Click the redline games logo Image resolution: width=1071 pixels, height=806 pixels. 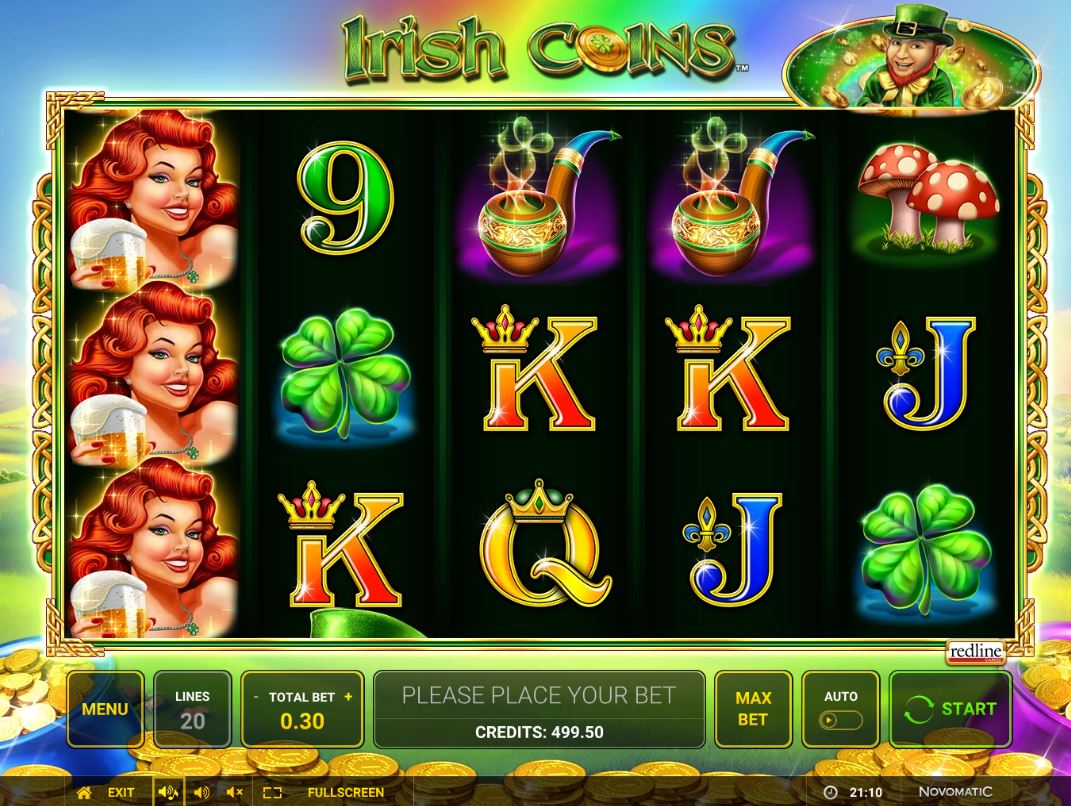tap(976, 652)
